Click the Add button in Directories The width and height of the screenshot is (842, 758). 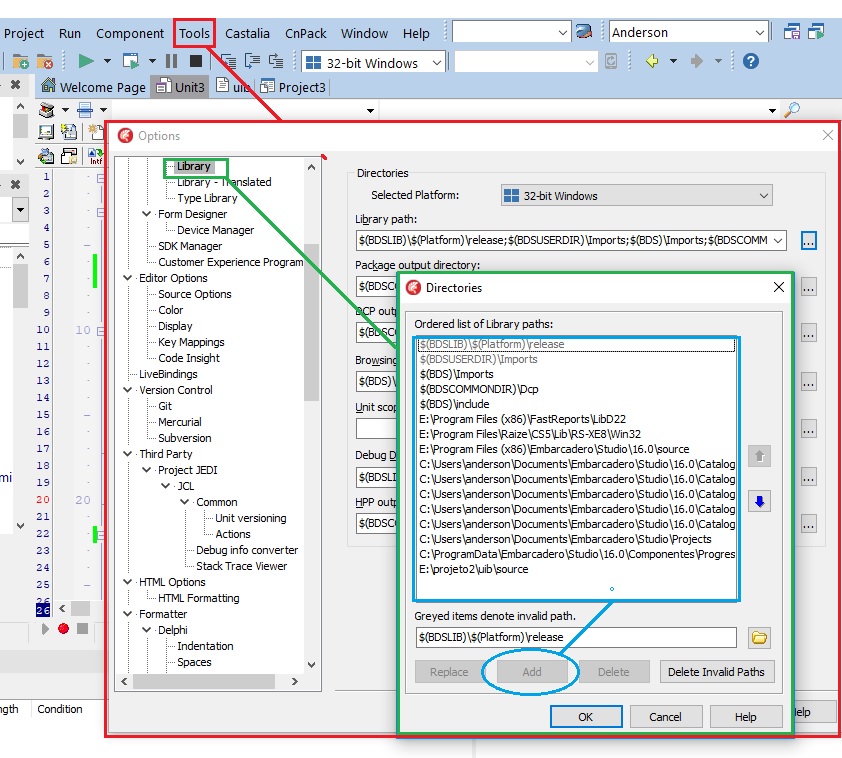tap(532, 672)
